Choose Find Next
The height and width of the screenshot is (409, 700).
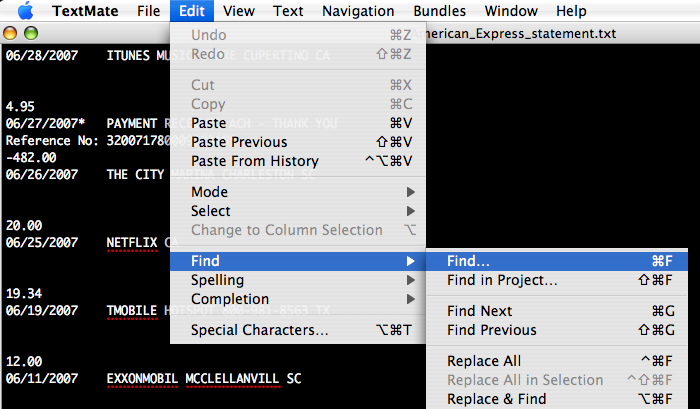point(557,311)
